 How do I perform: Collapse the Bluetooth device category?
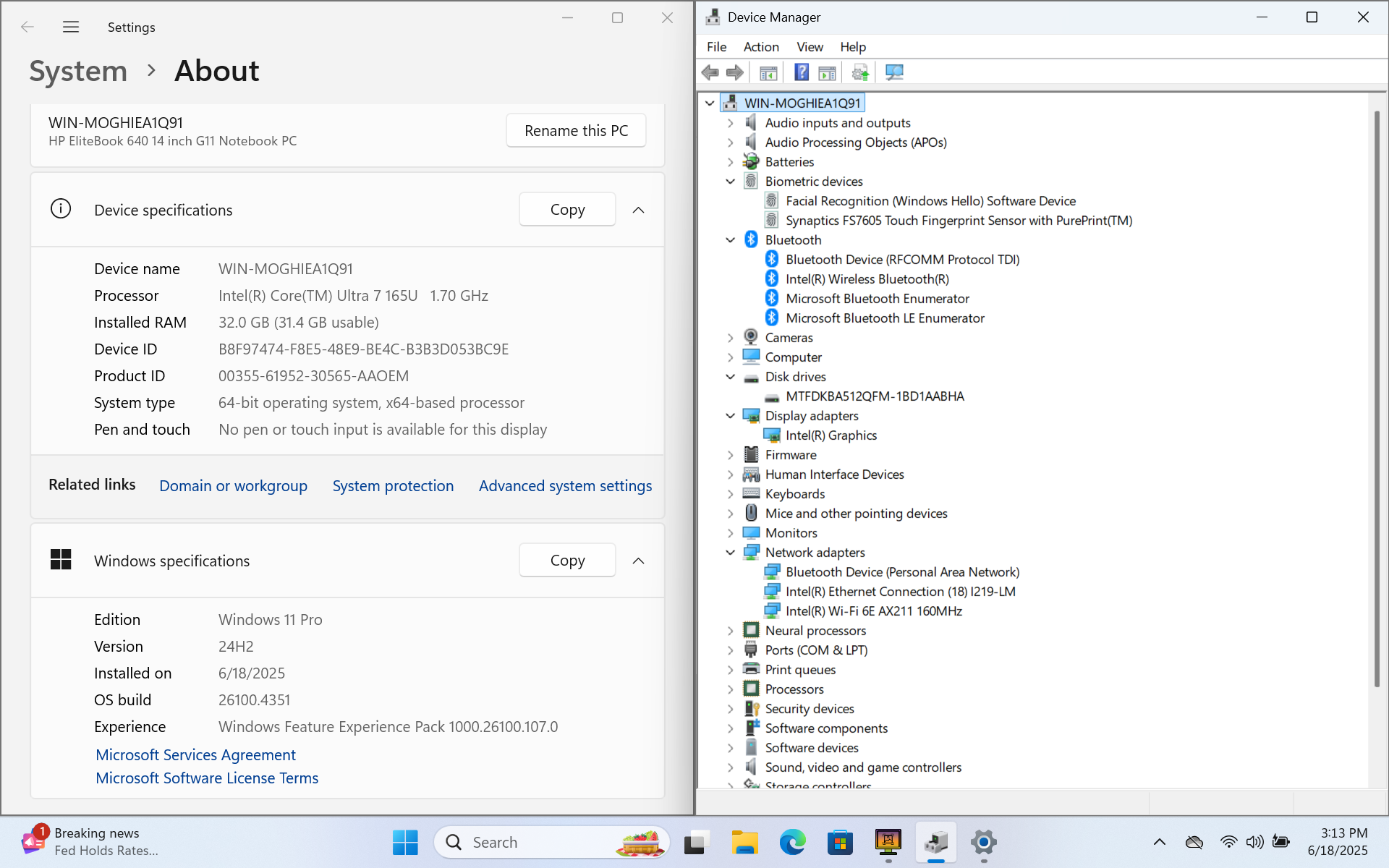(730, 240)
